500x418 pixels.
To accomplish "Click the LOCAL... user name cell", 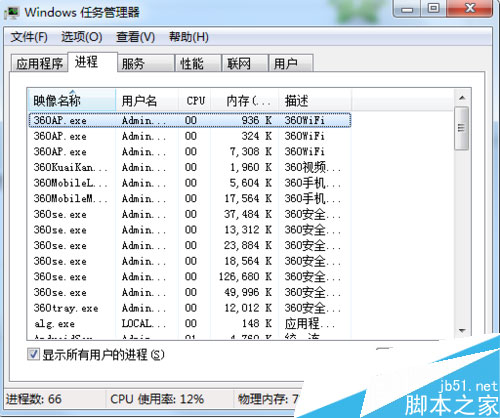I will pos(144,323).
